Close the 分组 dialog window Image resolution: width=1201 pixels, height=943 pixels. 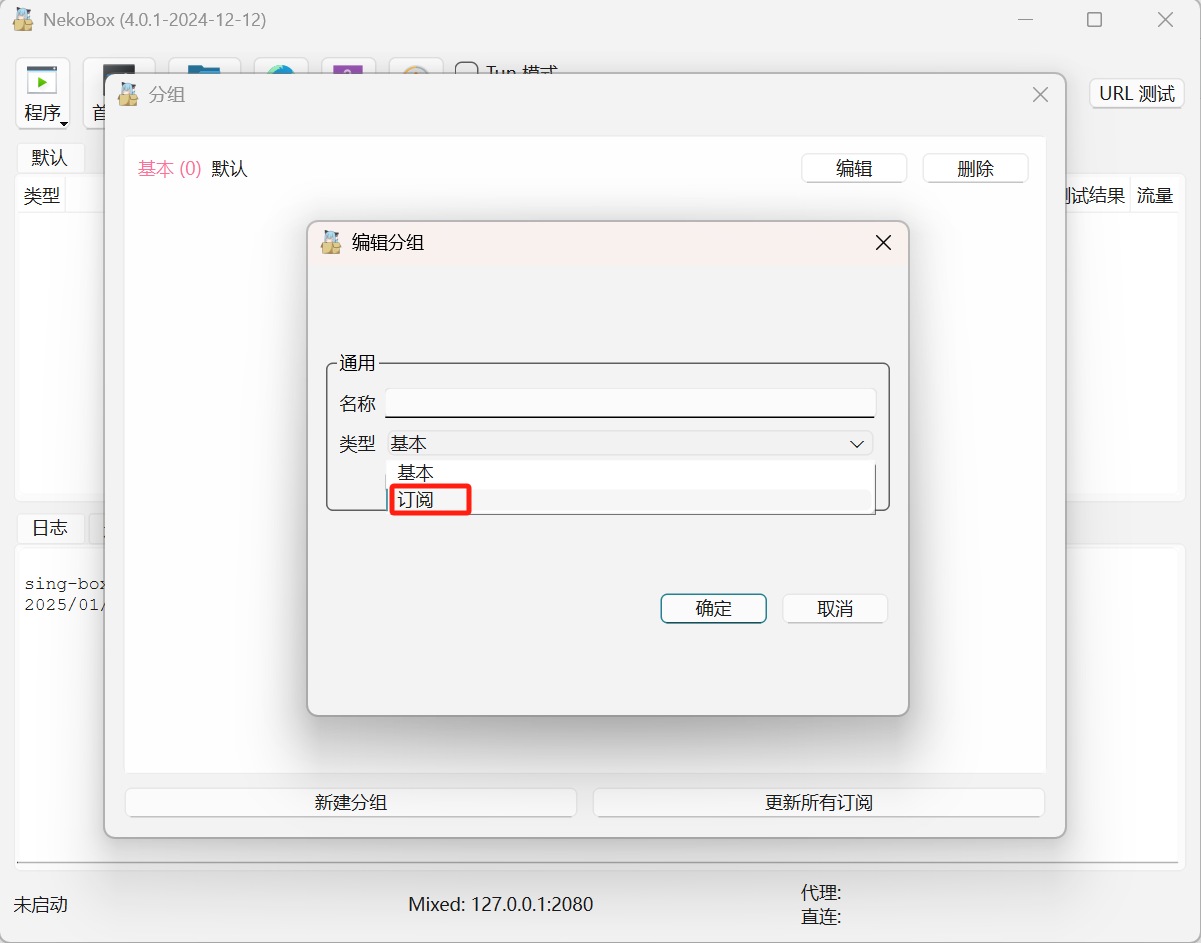click(1040, 95)
